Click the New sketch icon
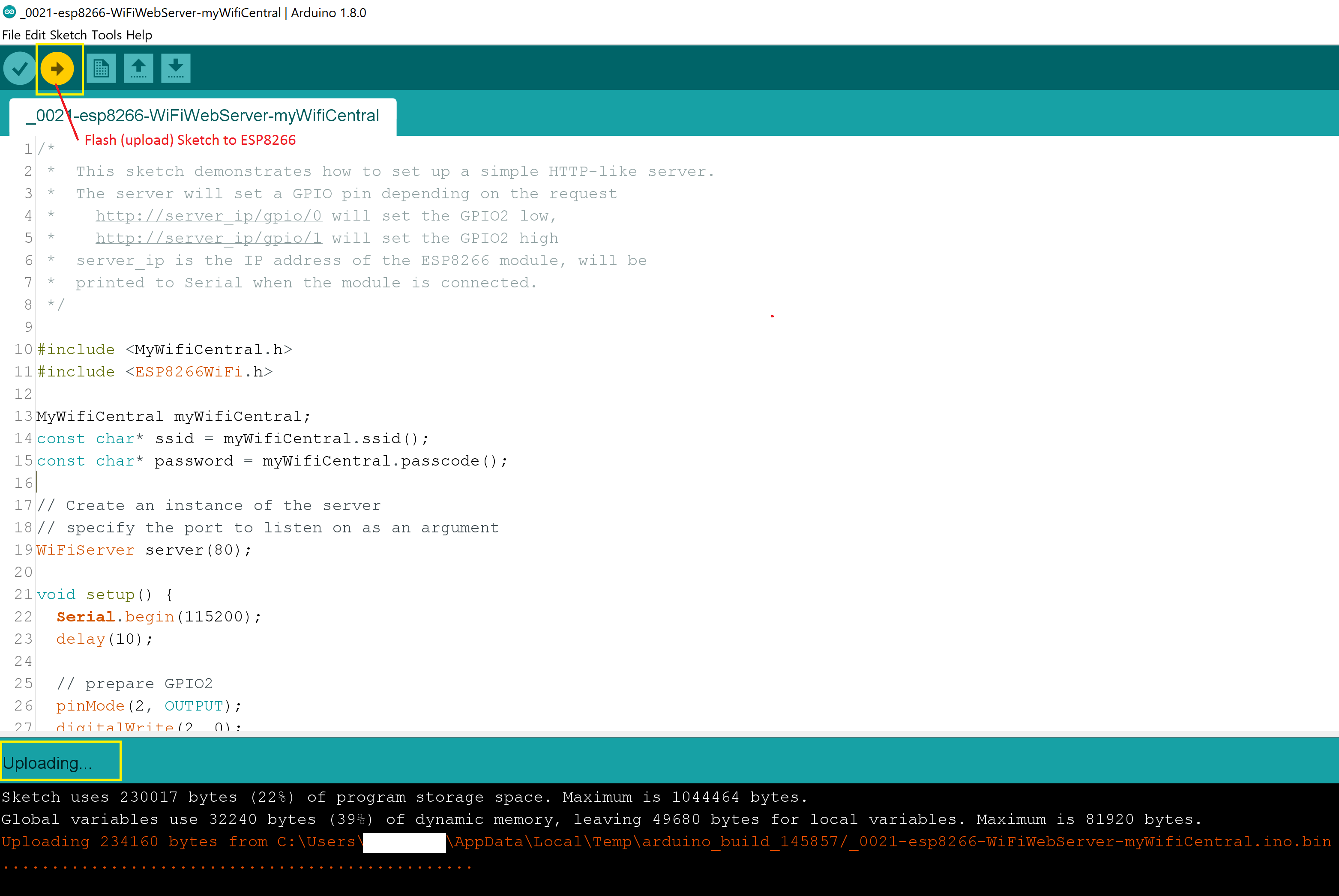The image size is (1339, 896). pos(101,69)
